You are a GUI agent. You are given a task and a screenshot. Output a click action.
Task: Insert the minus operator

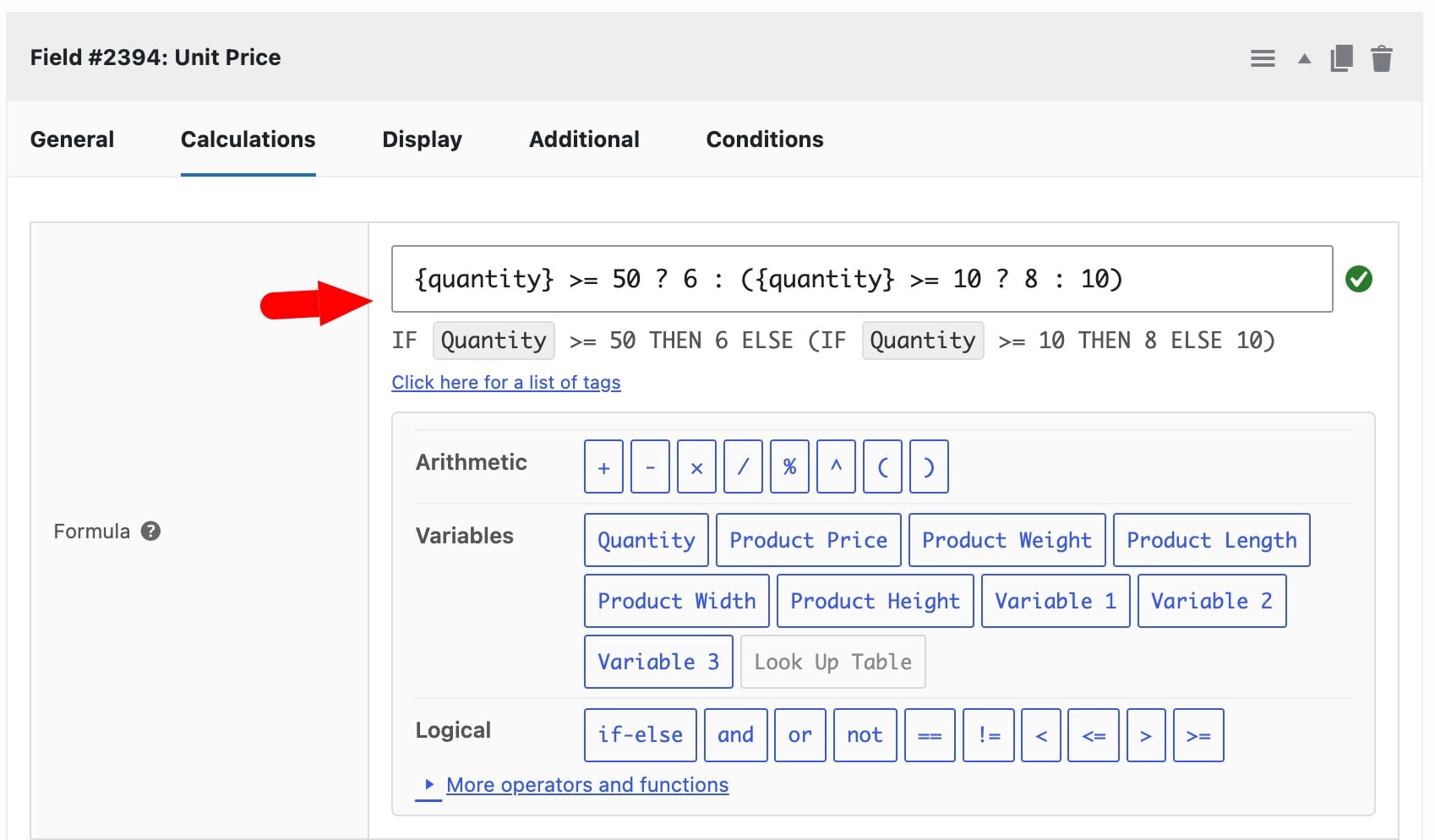click(x=650, y=466)
